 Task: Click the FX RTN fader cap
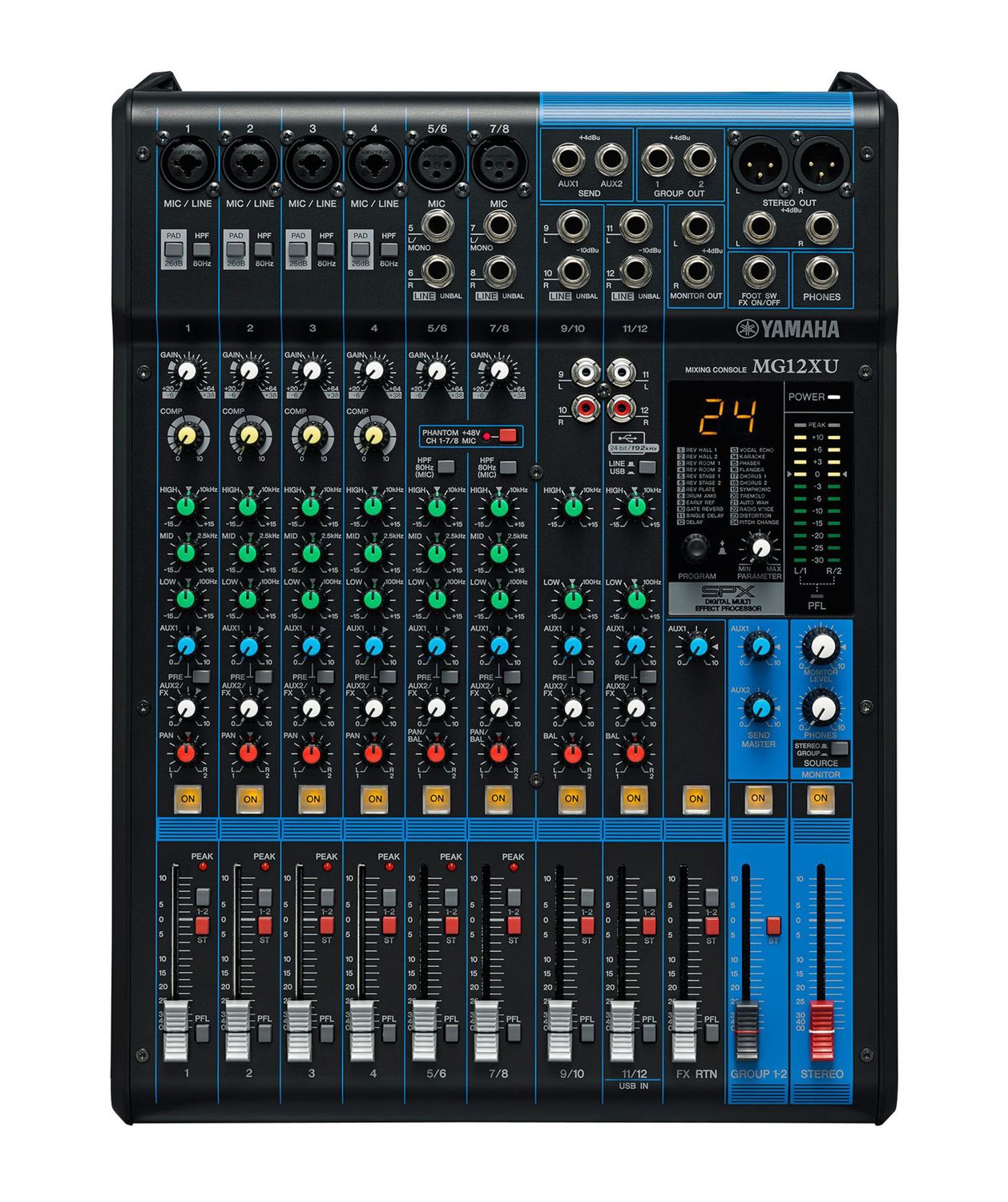point(684,1030)
